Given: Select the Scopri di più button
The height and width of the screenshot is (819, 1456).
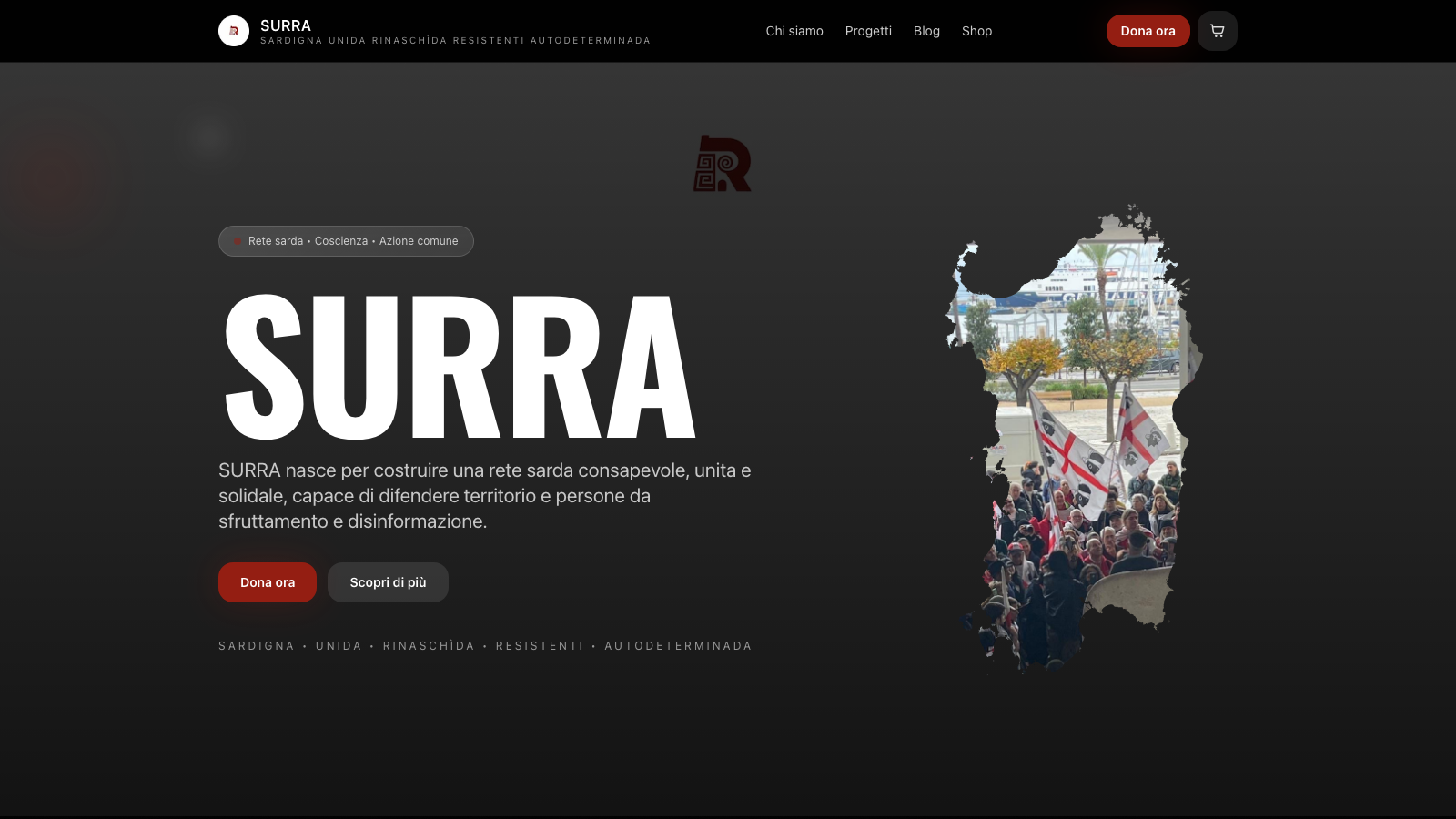Looking at the screenshot, I should [388, 581].
